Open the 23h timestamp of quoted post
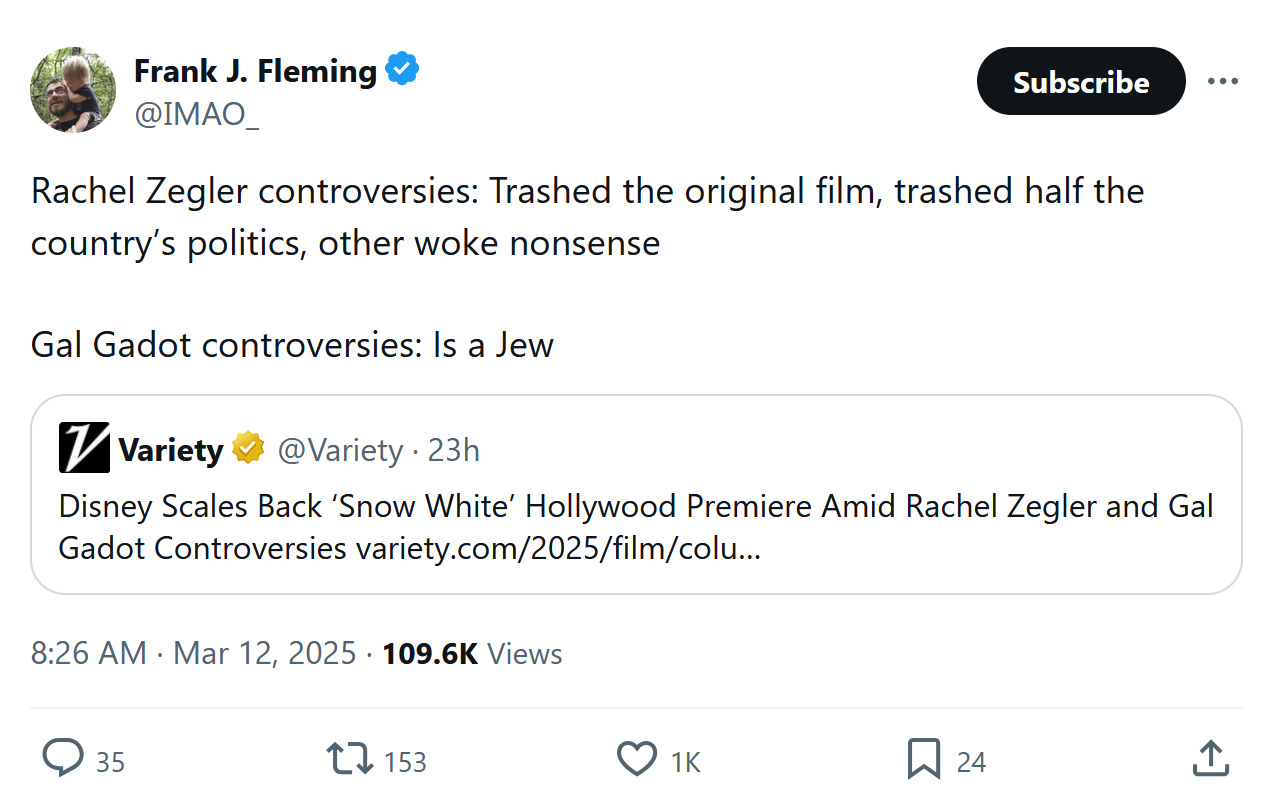The image size is (1266, 801). coord(454,450)
